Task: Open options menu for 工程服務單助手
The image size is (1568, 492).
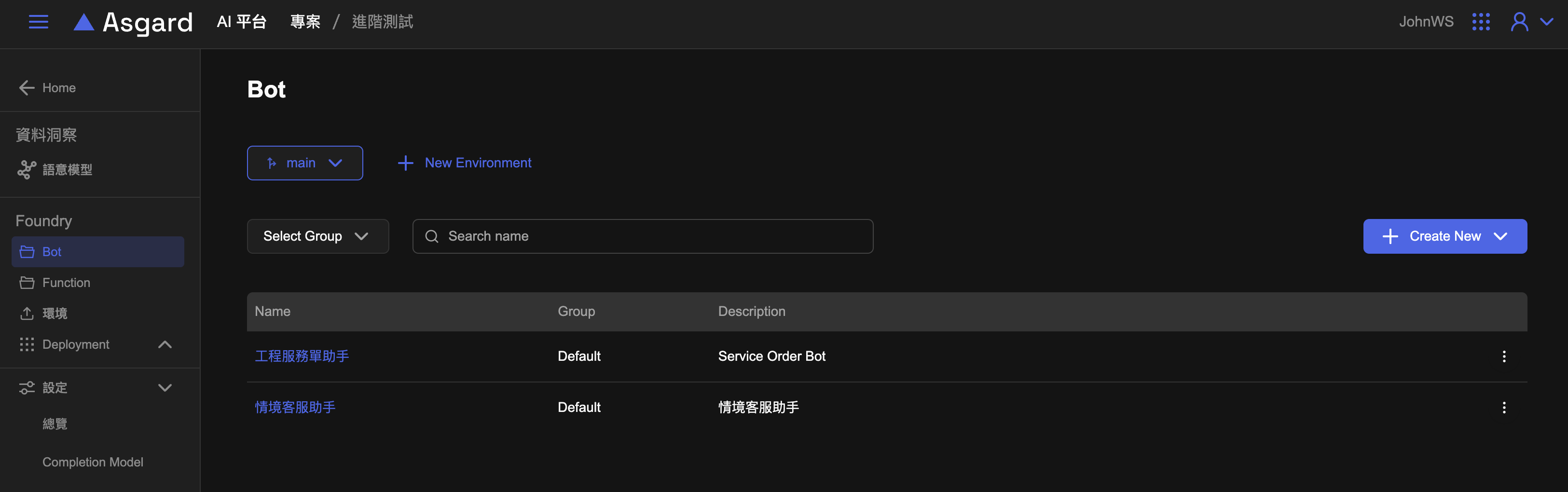Action: [1504, 356]
